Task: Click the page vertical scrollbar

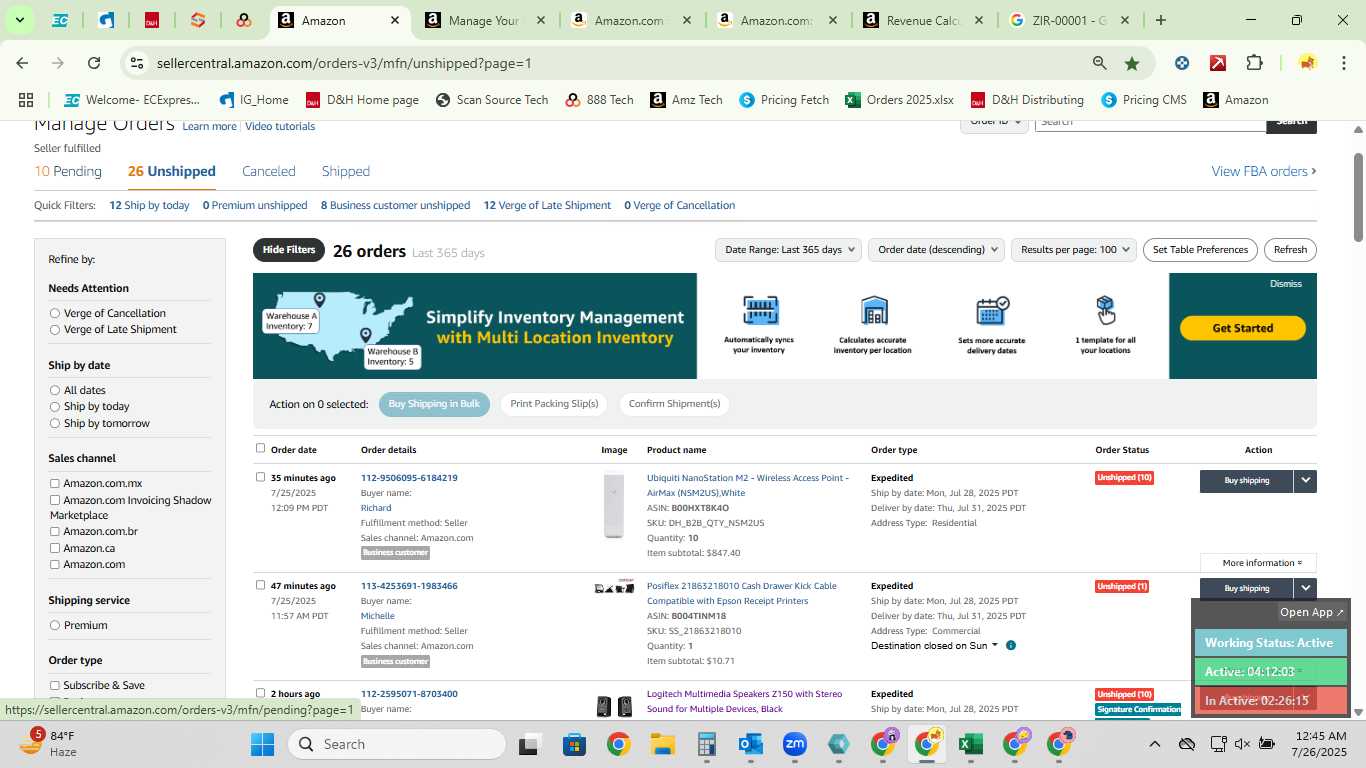Action: (1358, 196)
